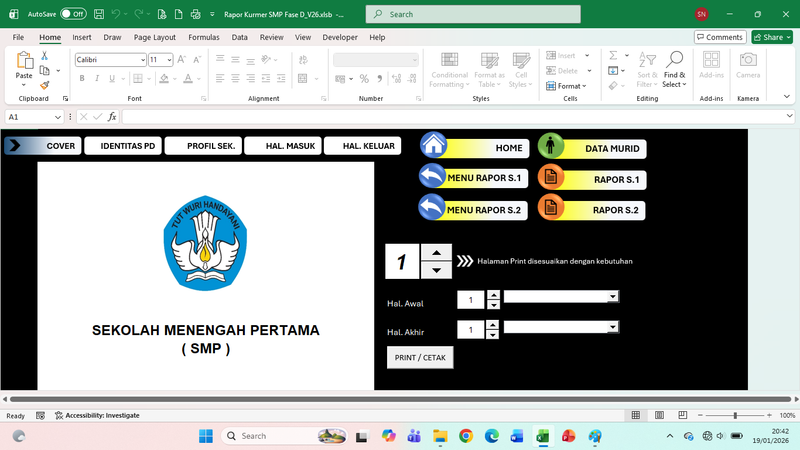The width and height of the screenshot is (800, 450).
Task: Open File Explorer from the taskbar
Action: [x=440, y=436]
